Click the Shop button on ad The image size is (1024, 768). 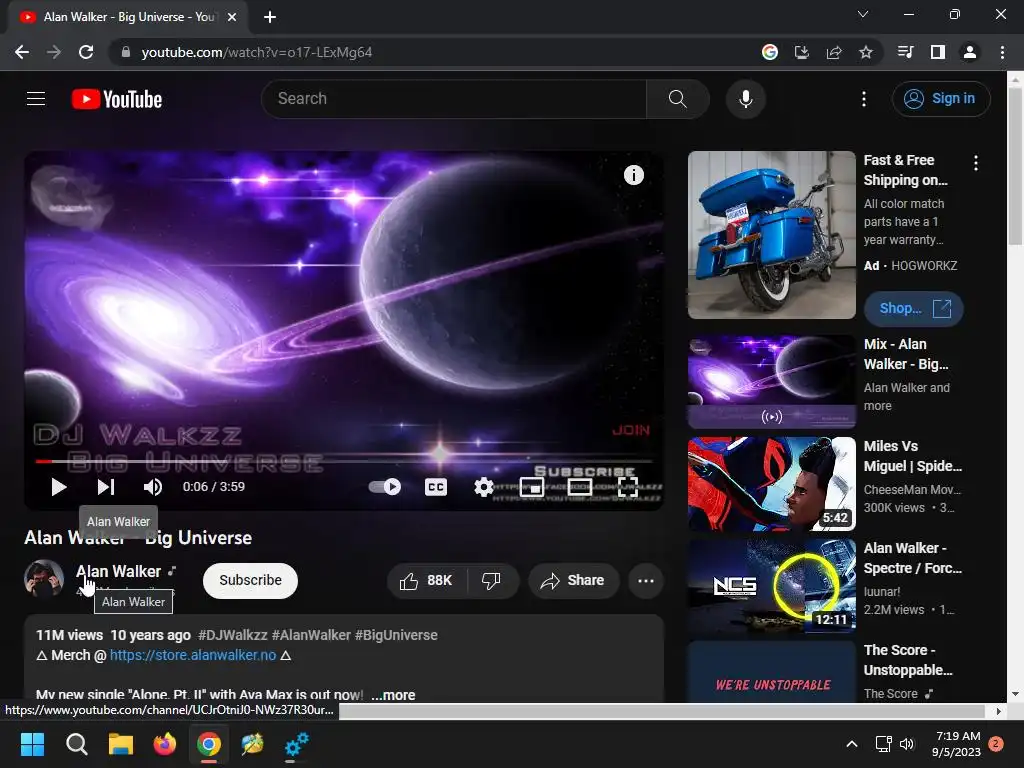(x=914, y=308)
